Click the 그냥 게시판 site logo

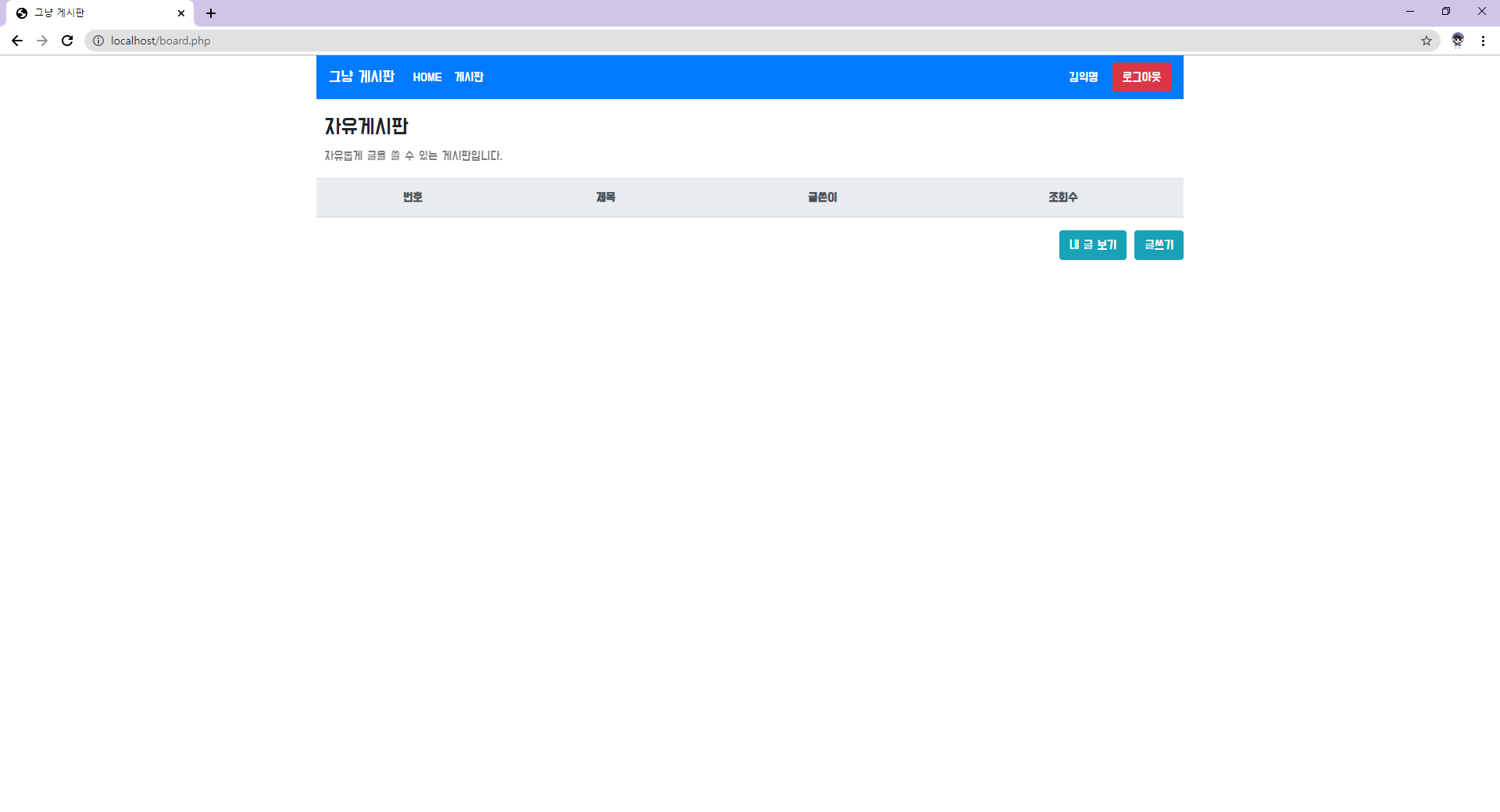tap(362, 77)
